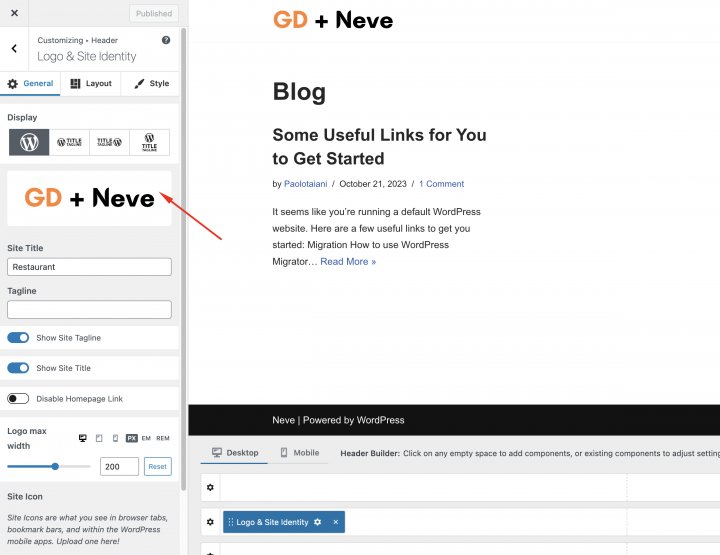The image size is (720, 555).
Task: Choose title-then-logo display layout
Action: click(109, 142)
